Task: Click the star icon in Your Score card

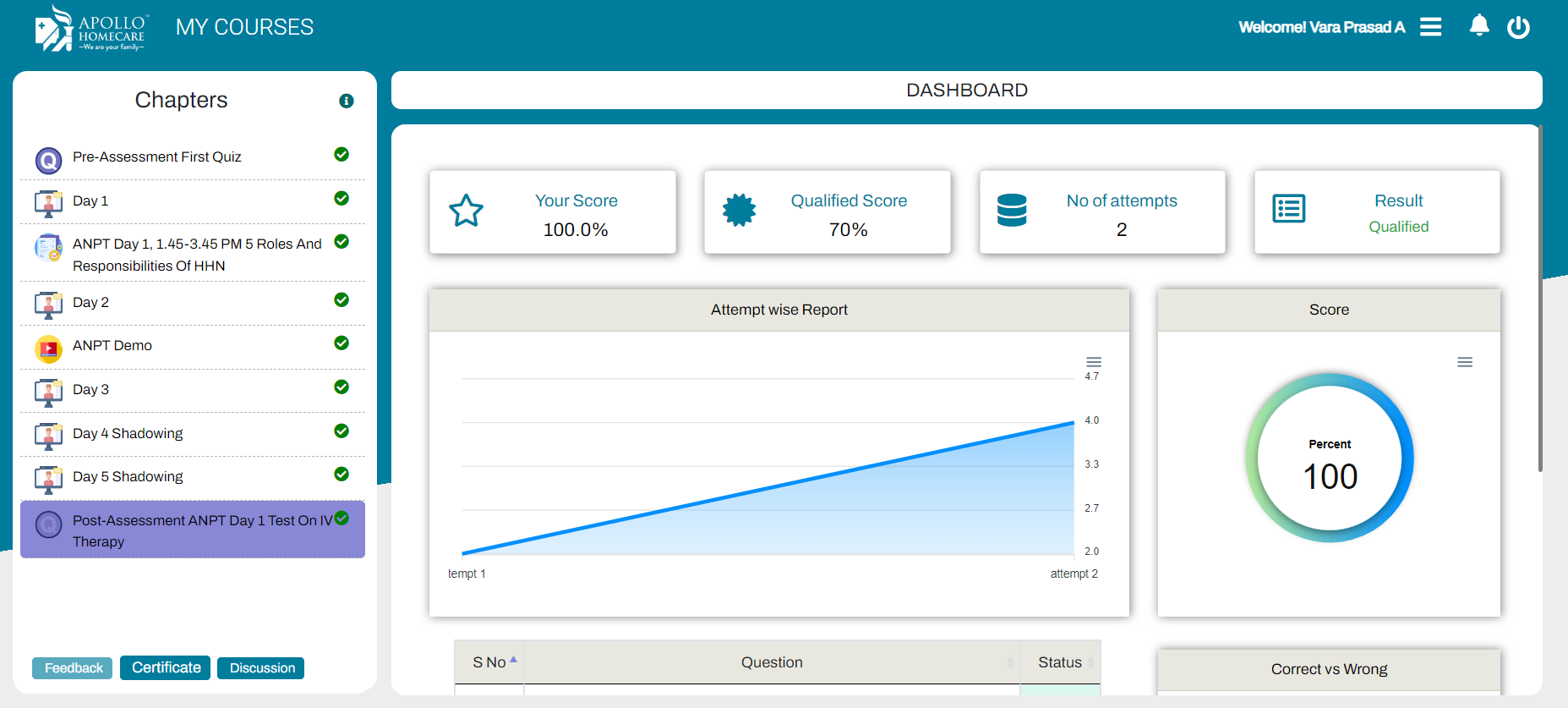Action: click(466, 211)
